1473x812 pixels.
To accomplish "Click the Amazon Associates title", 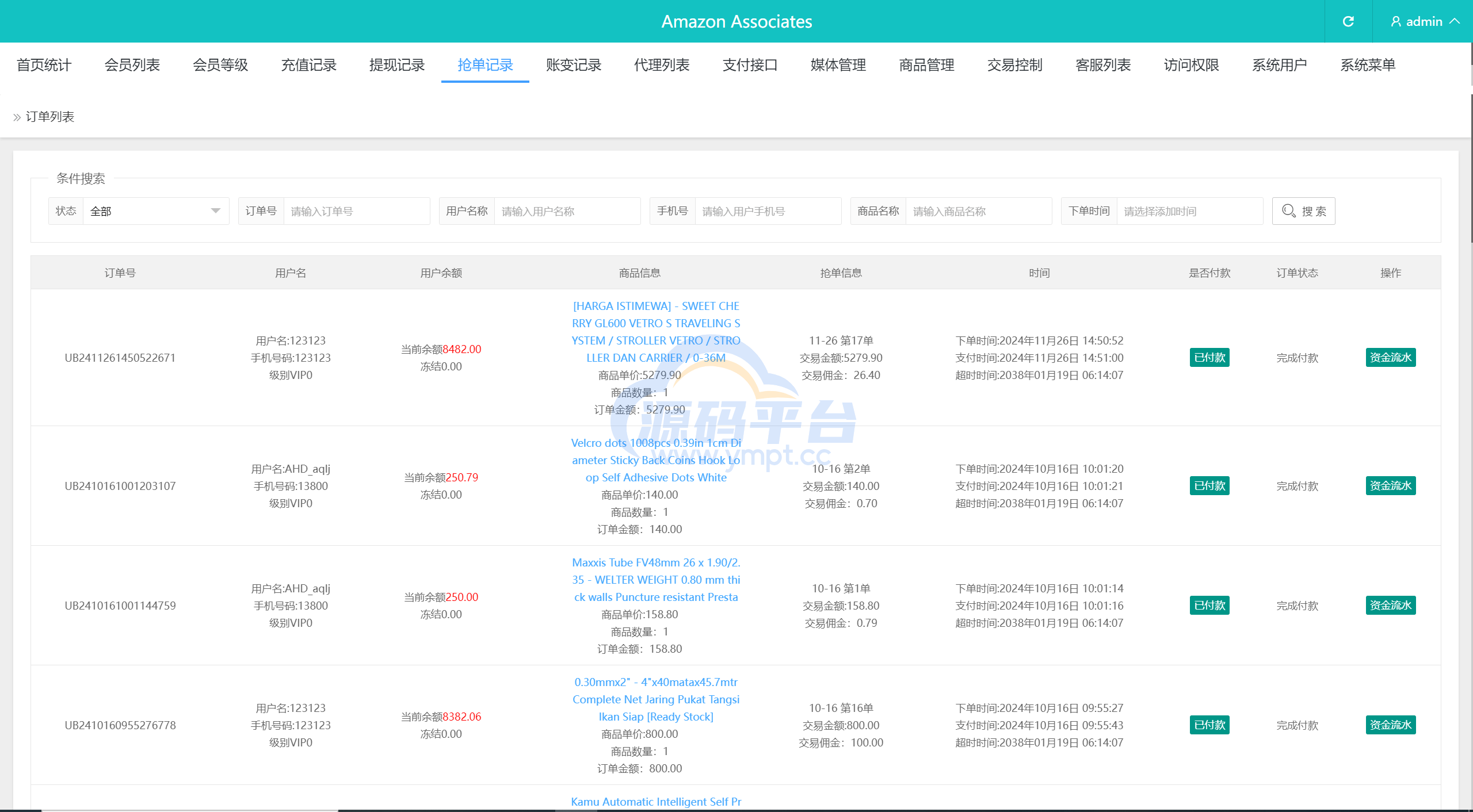I will click(736, 21).
